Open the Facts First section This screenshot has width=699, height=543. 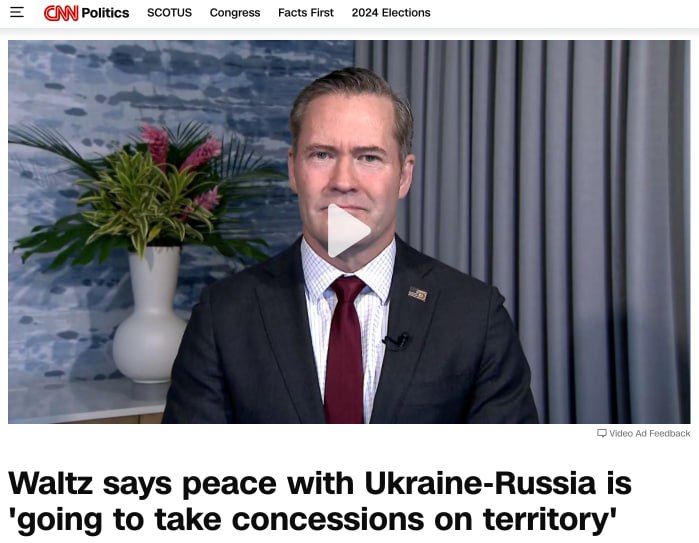click(306, 12)
